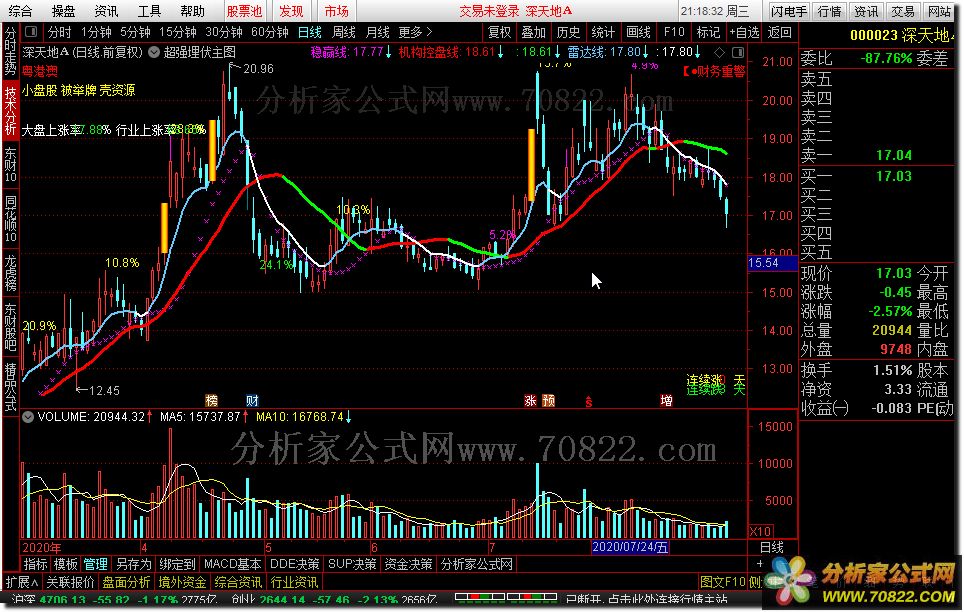
Task: Expand the 更多 period options
Action: [416, 32]
